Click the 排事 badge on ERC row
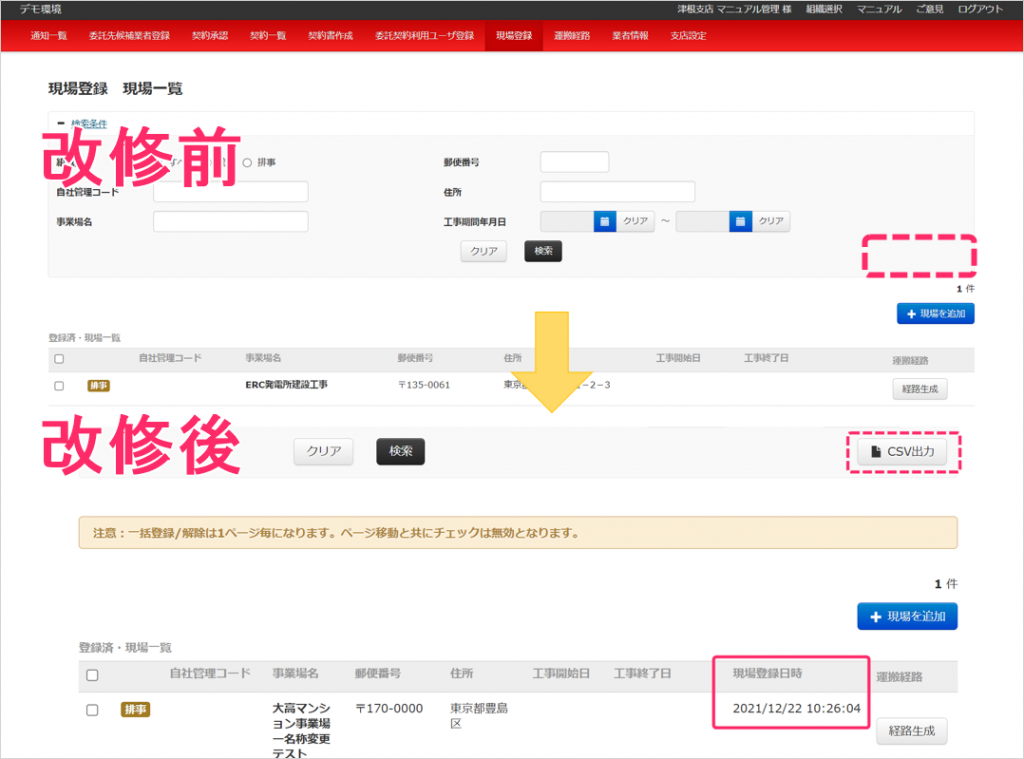The height and width of the screenshot is (759, 1024). [98, 385]
